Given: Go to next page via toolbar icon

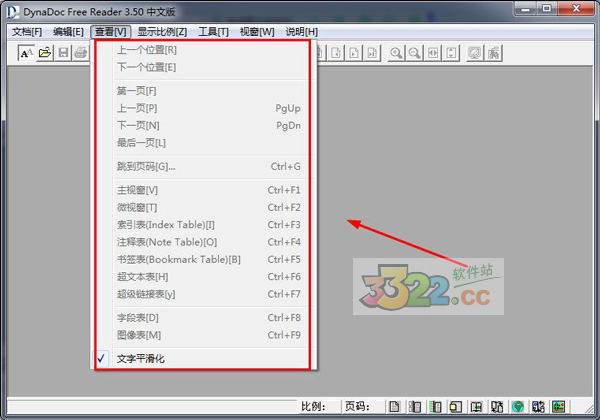Looking at the screenshot, I should [354, 53].
